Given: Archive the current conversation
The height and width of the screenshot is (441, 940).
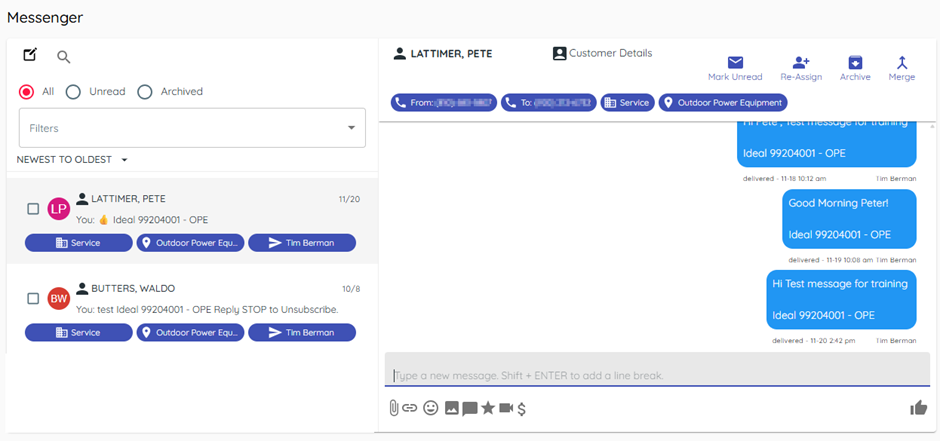Looking at the screenshot, I should [855, 68].
